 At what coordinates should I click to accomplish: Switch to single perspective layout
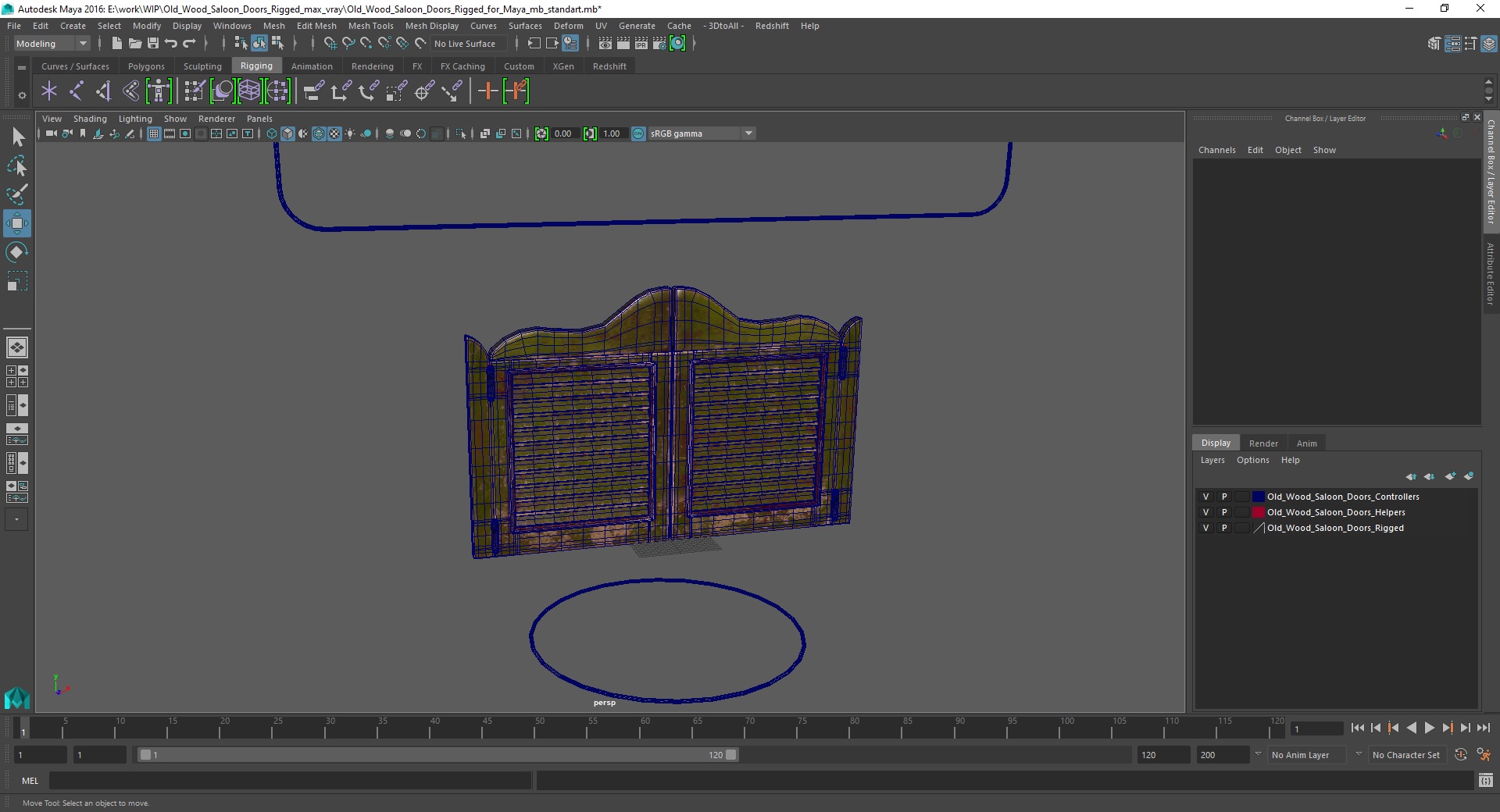(x=17, y=347)
